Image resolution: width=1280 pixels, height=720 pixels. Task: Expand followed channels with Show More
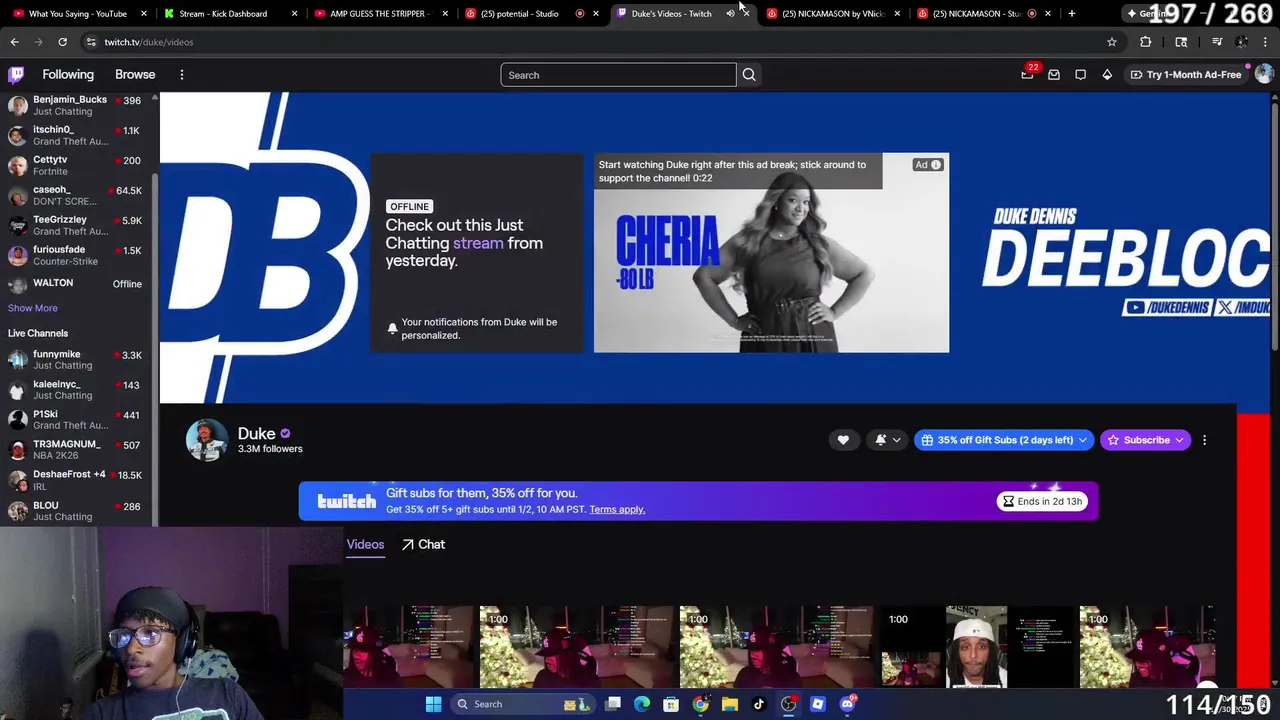(x=33, y=308)
